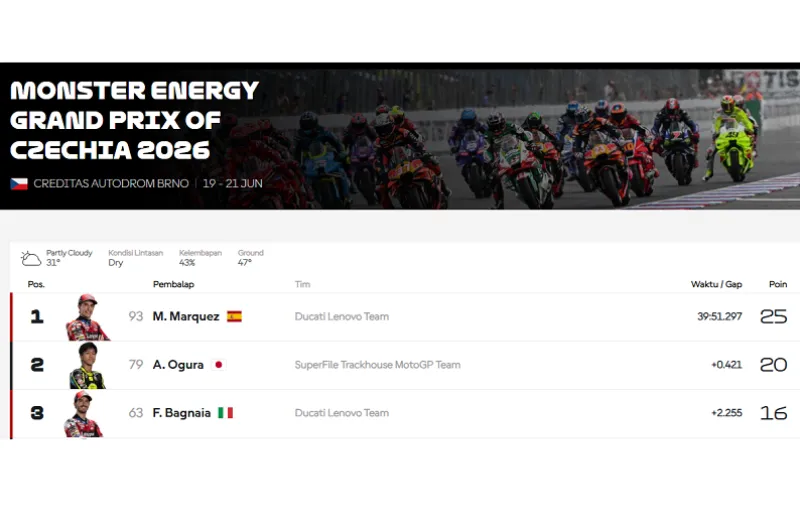Open A. Ogura rider portrait
Image resolution: width=800 pixels, height=528 pixels.
[x=87, y=365]
